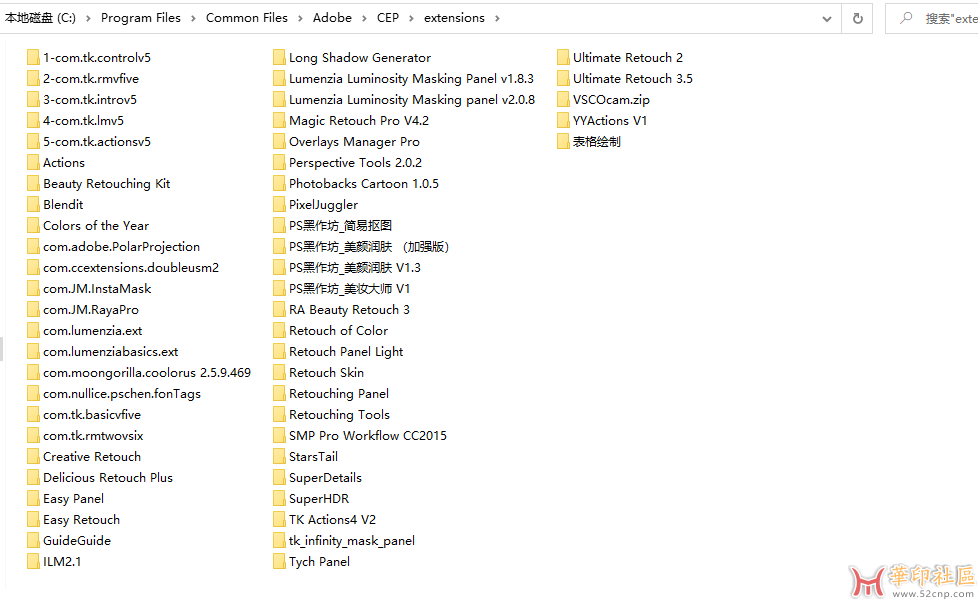Click folder icon of 1-com.tk.controlv5
Screen dimensions: 978x601
33,57
